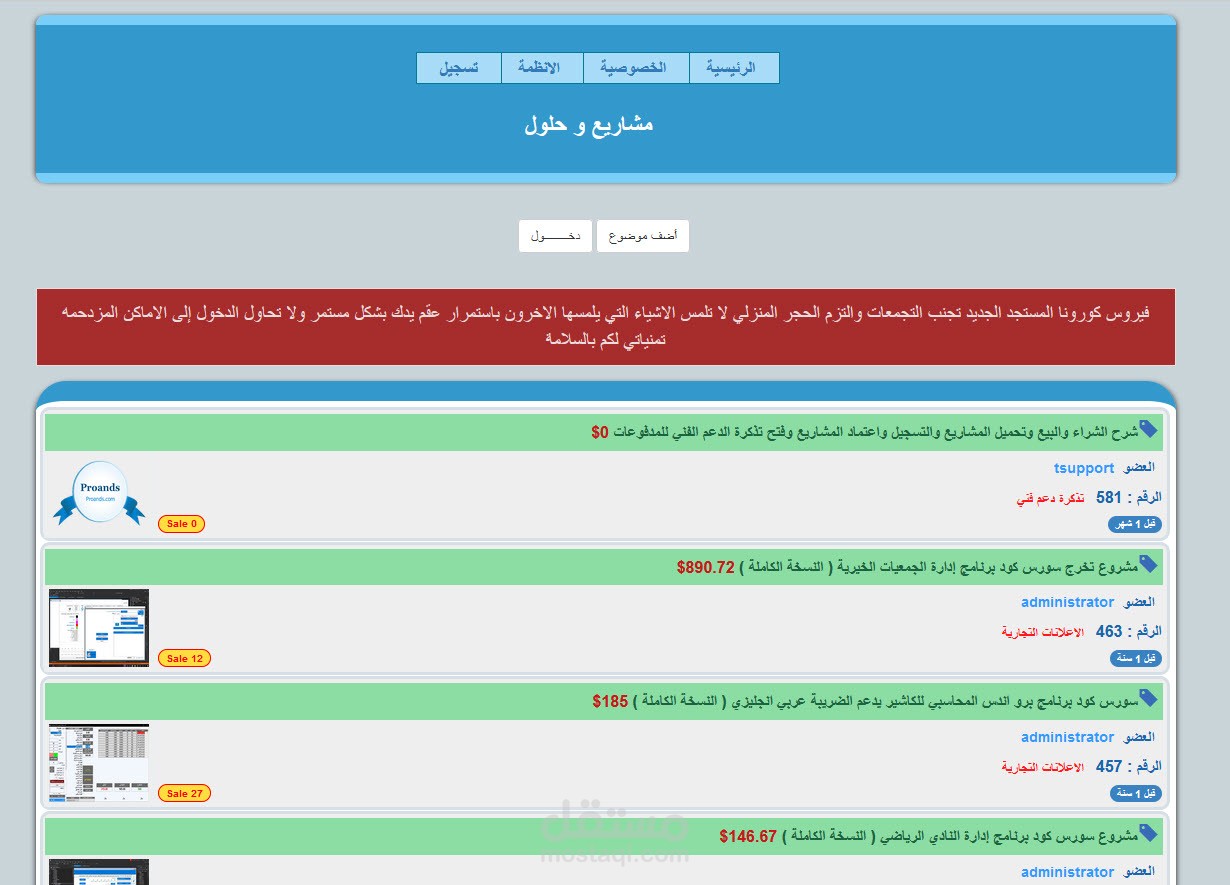The image size is (1230, 885).
Task: Click the Sale 12 badge
Action: click(184, 658)
